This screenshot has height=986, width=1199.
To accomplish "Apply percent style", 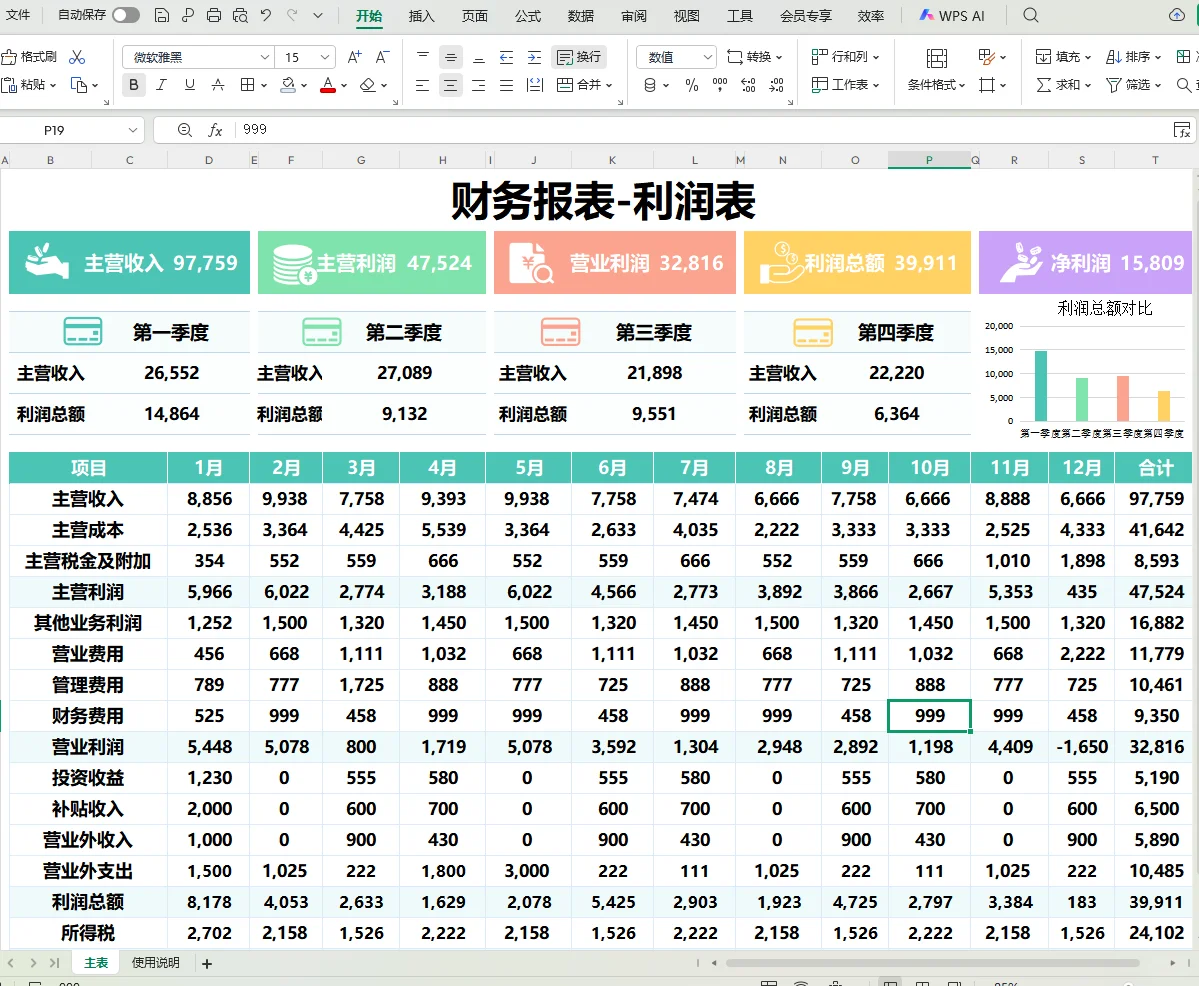I will (x=692, y=85).
